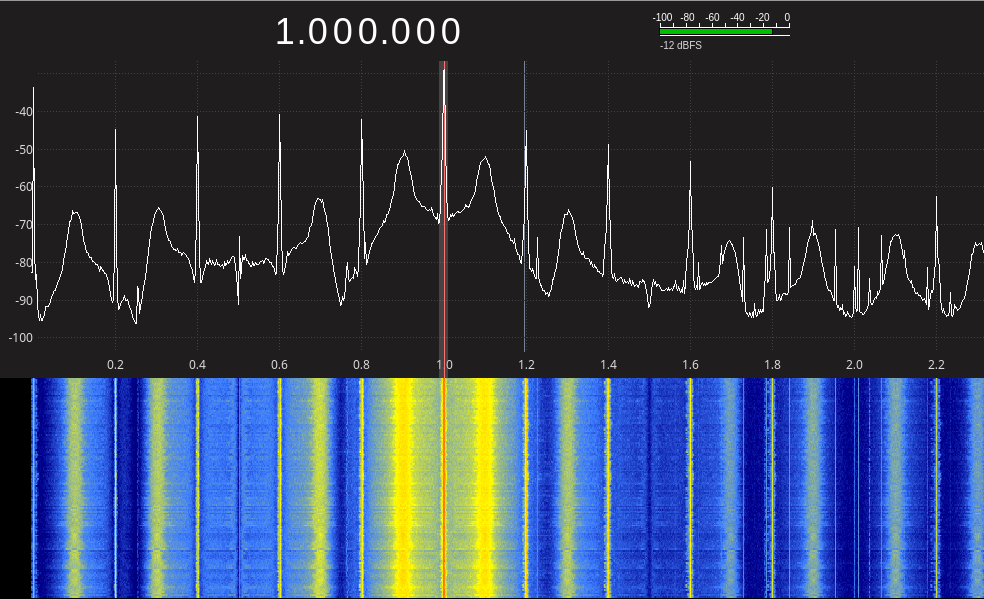Tune to the yellow waterfall line at 0.4
Image resolution: width=984 pixels, height=600 pixels.
pyautogui.click(x=198, y=488)
